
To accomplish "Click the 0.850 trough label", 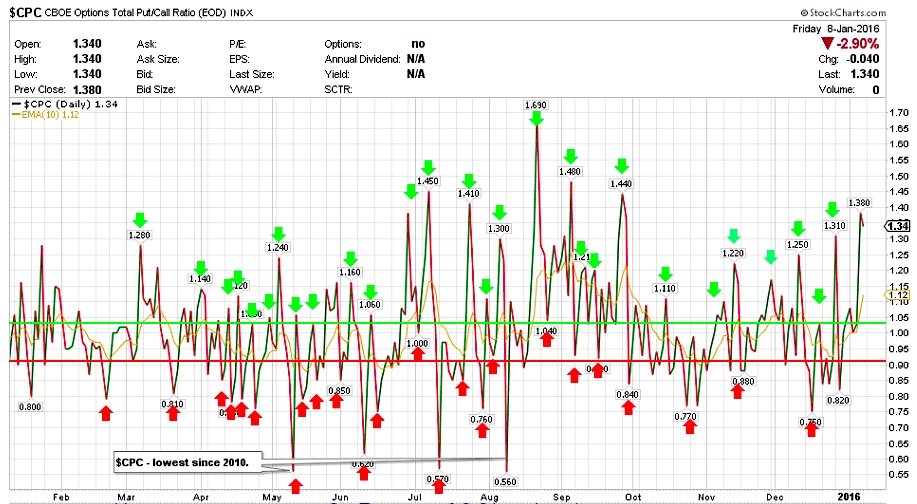I will point(339,391).
